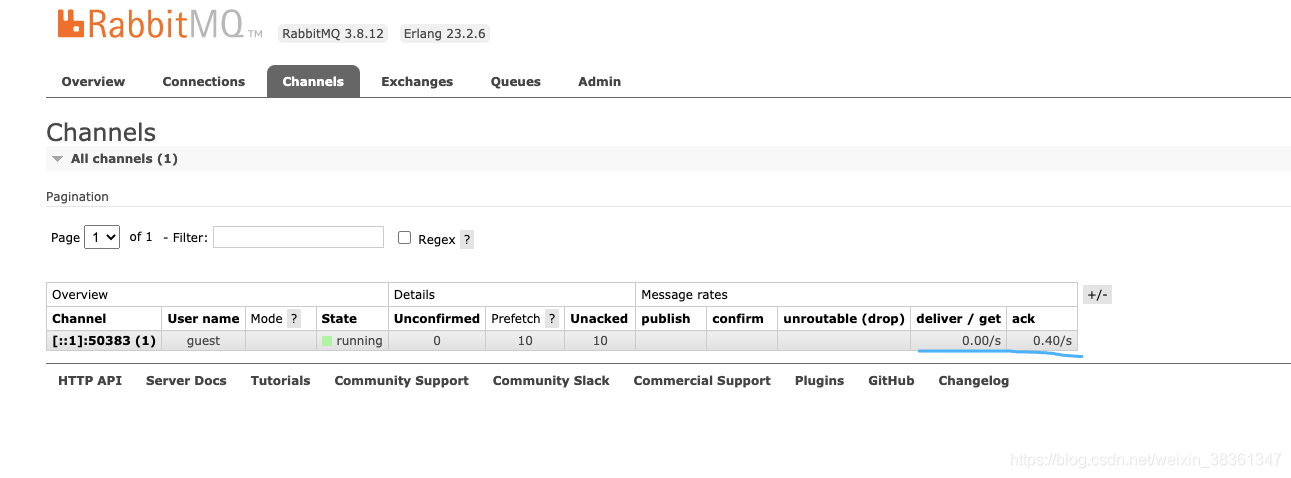The image size is (1291, 478).
Task: Select the Channels tab
Action: tap(313, 82)
